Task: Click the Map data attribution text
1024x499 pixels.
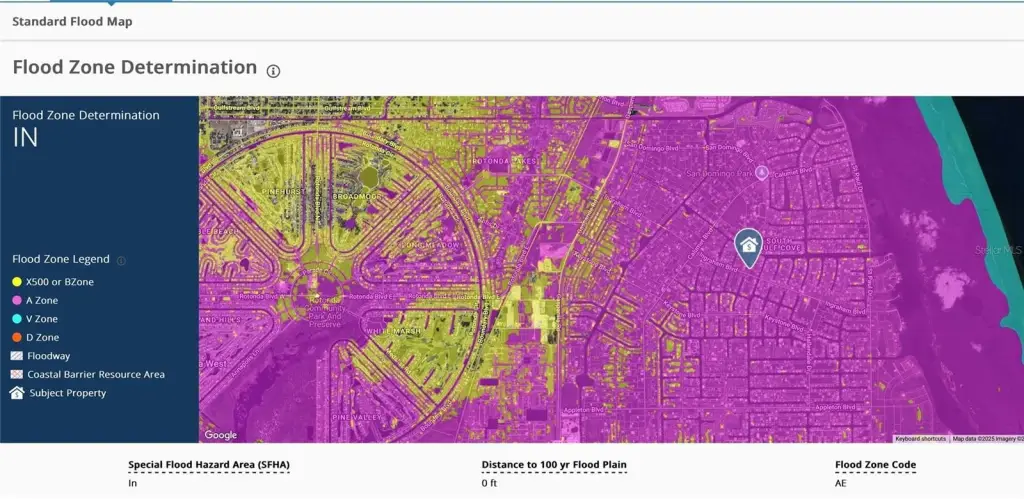Action: pyautogui.click(x=985, y=439)
